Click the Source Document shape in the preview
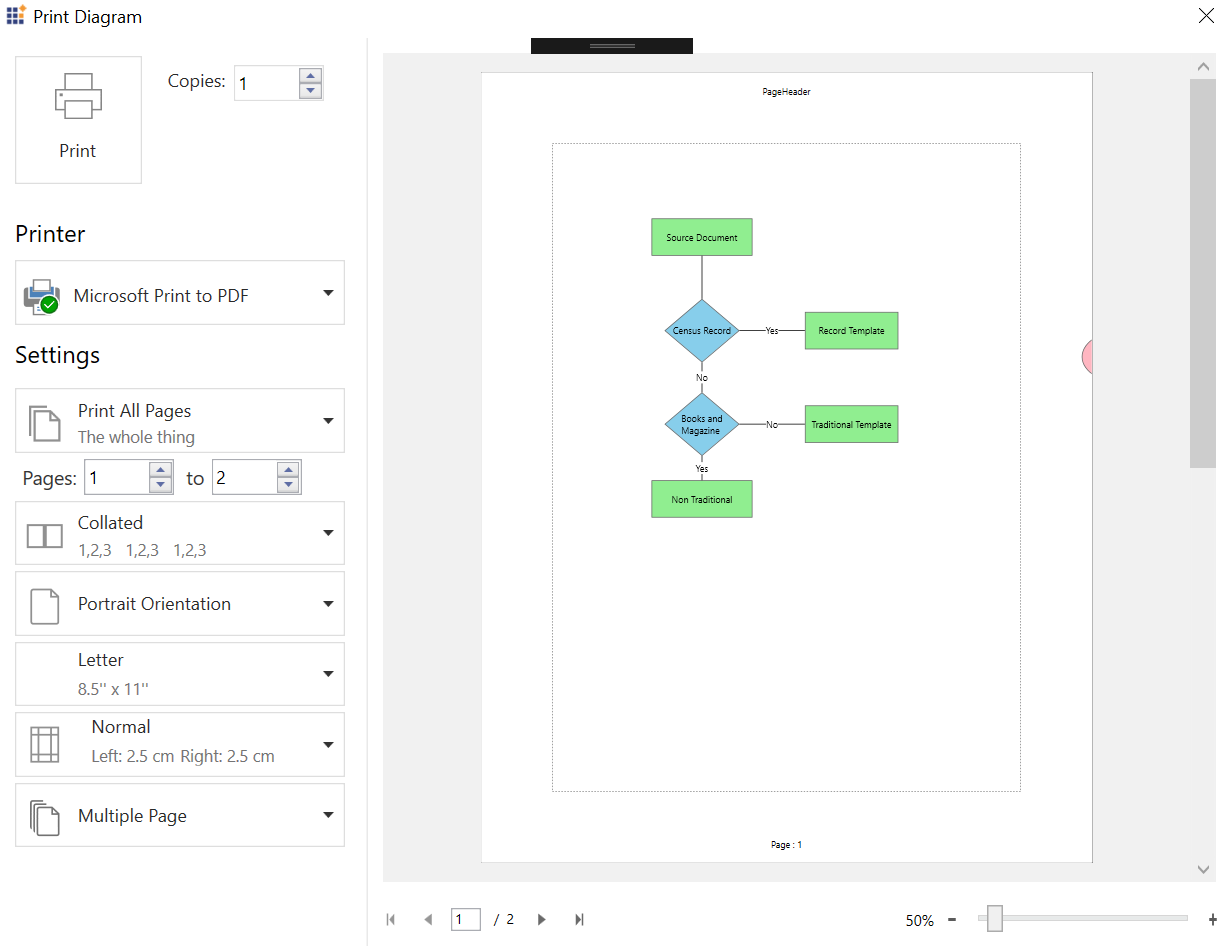This screenshot has width=1227, height=946. coord(702,237)
